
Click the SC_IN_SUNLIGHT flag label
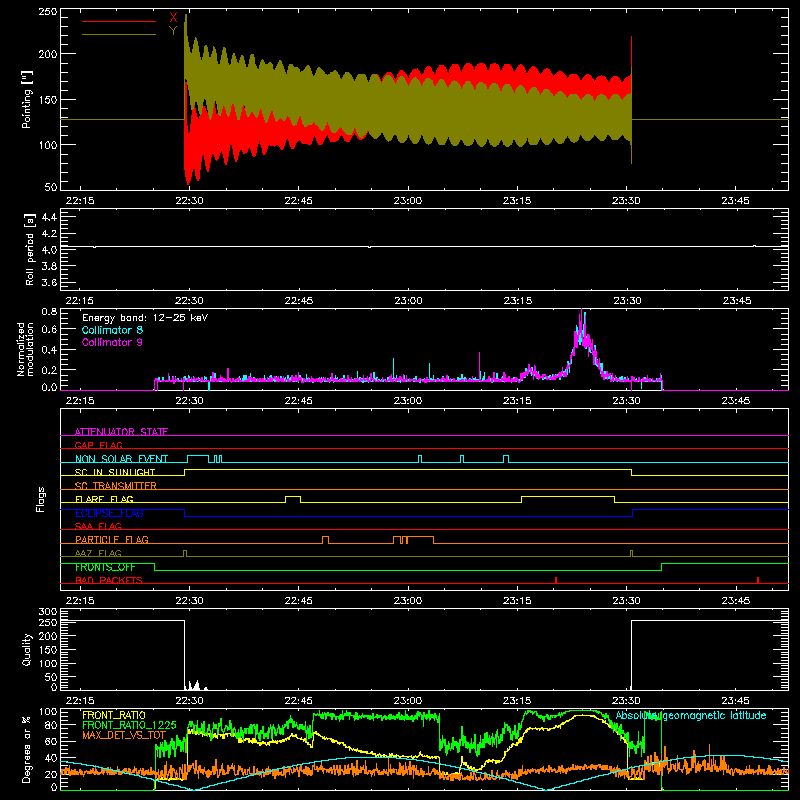[115, 472]
